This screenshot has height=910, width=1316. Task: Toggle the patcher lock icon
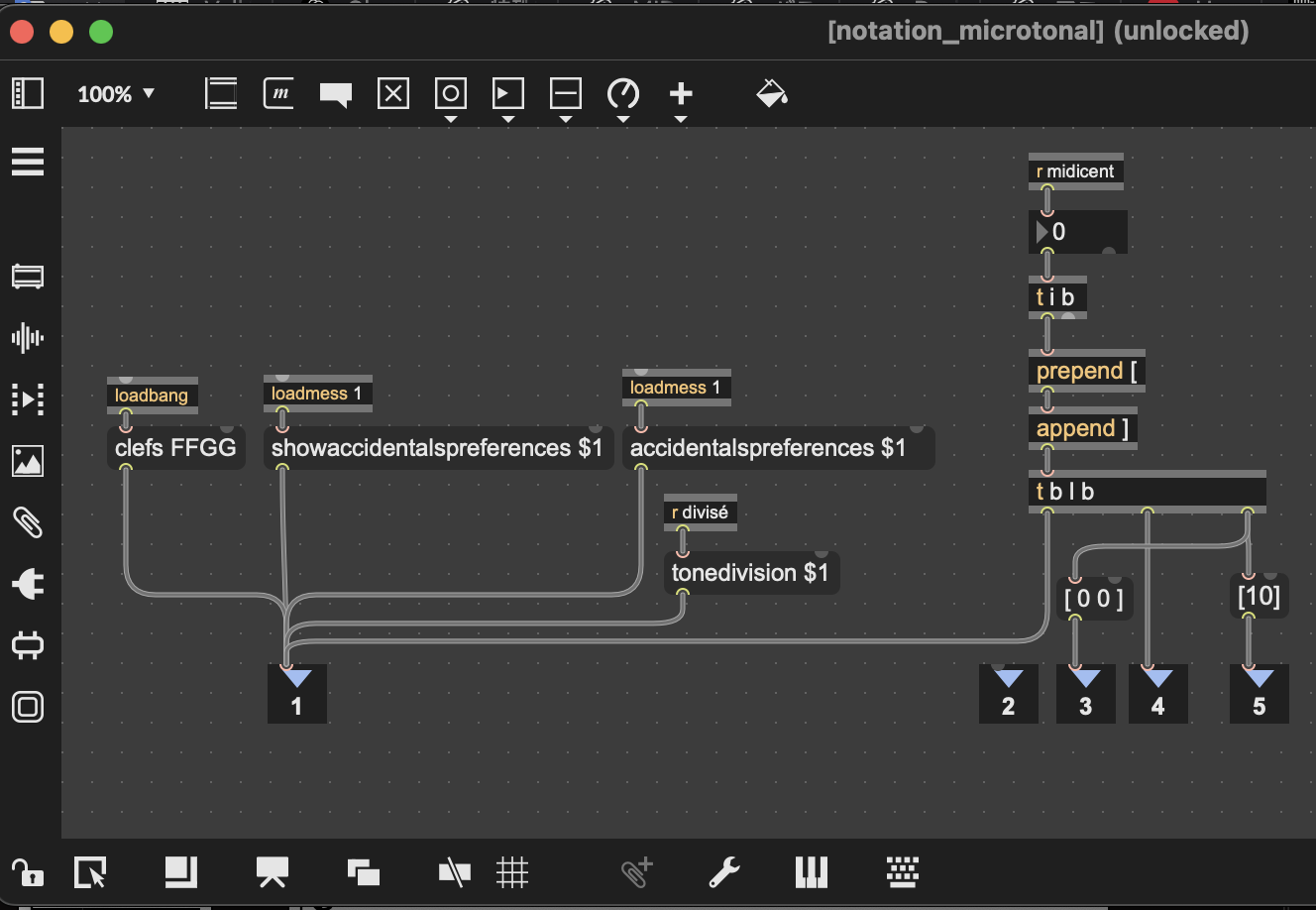pos(27,872)
